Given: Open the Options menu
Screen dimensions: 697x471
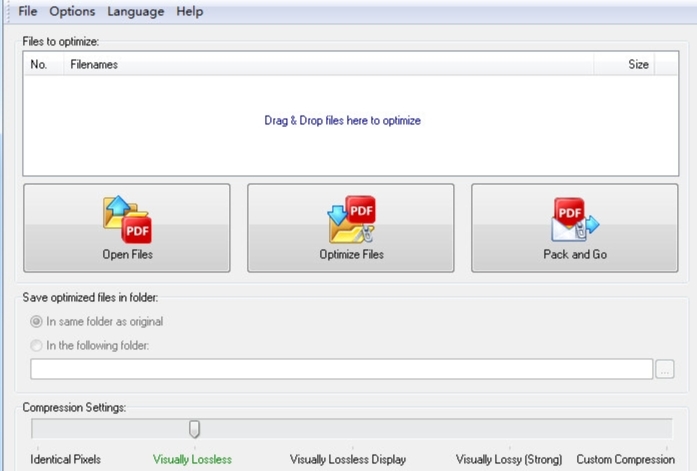Looking at the screenshot, I should point(72,11).
